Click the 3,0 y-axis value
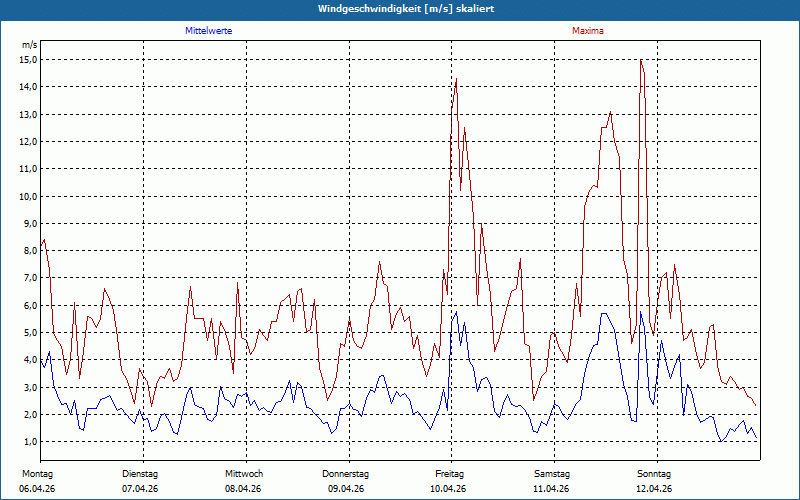Viewport: 800px width, 500px height. click(x=31, y=387)
